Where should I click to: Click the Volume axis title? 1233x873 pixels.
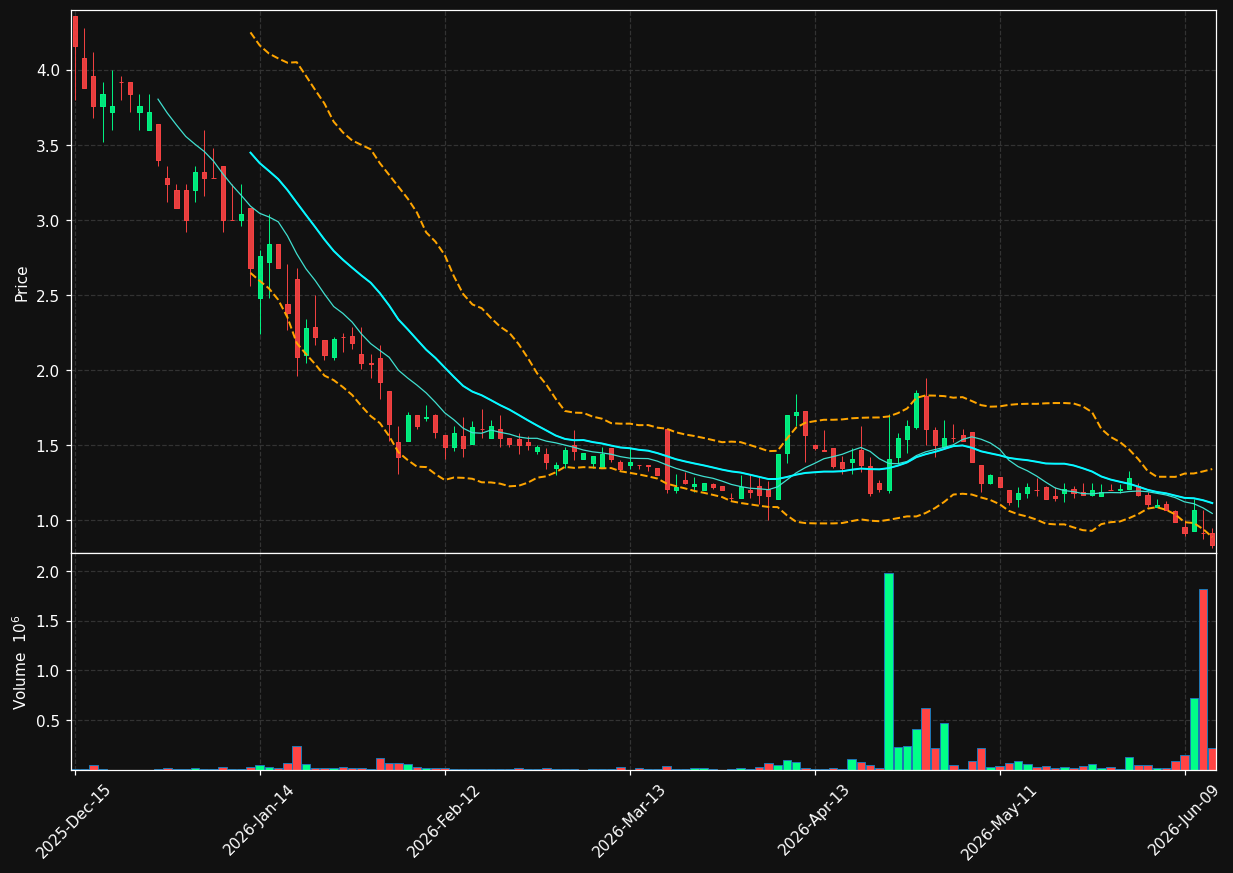click(22, 663)
